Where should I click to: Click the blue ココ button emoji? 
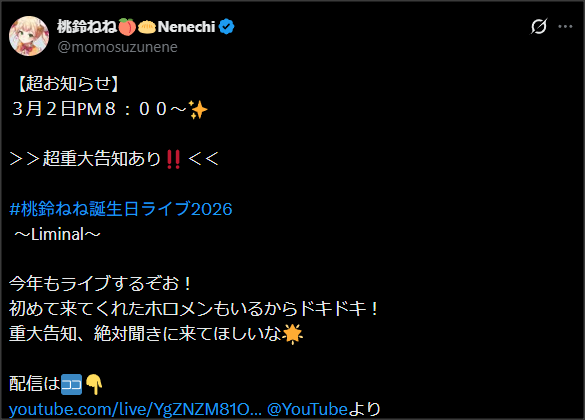pos(71,384)
